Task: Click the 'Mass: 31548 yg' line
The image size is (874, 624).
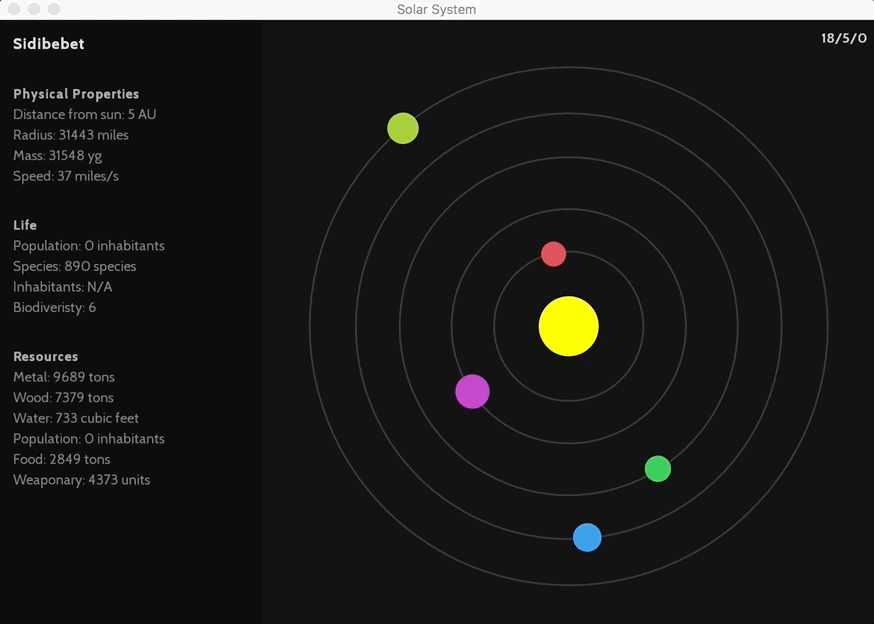Action: (x=57, y=156)
